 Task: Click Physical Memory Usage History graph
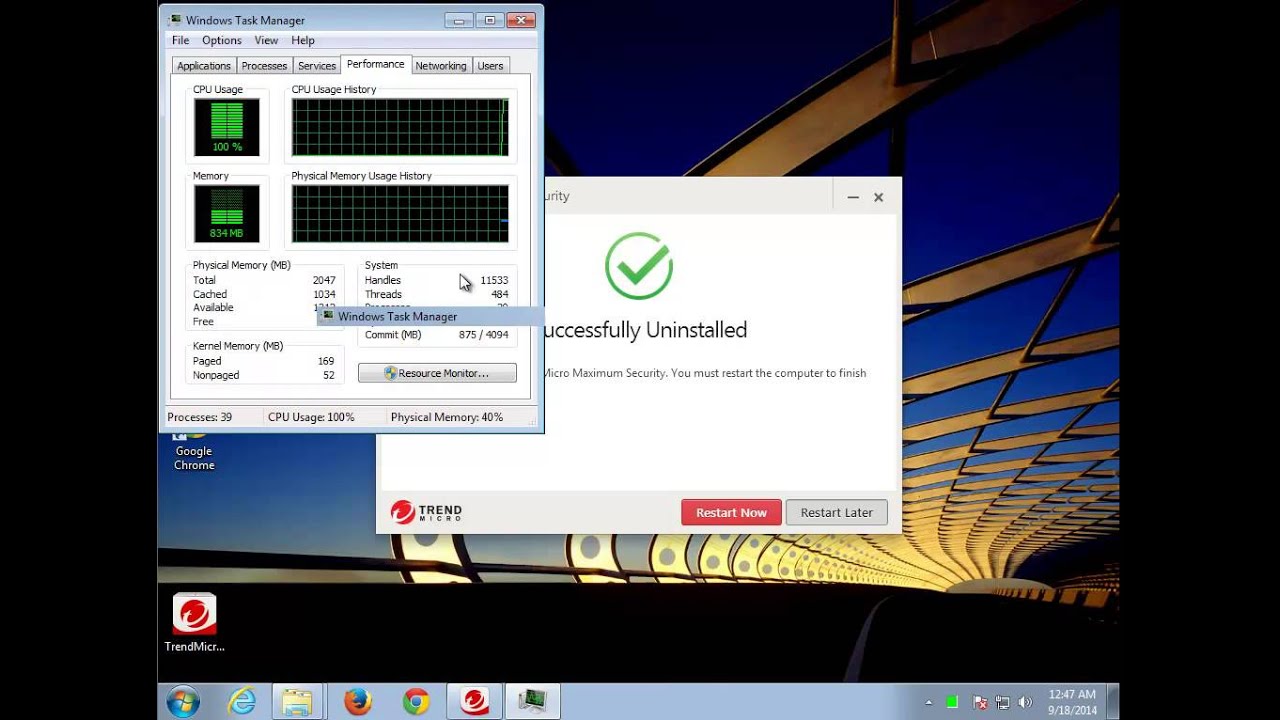(x=400, y=214)
